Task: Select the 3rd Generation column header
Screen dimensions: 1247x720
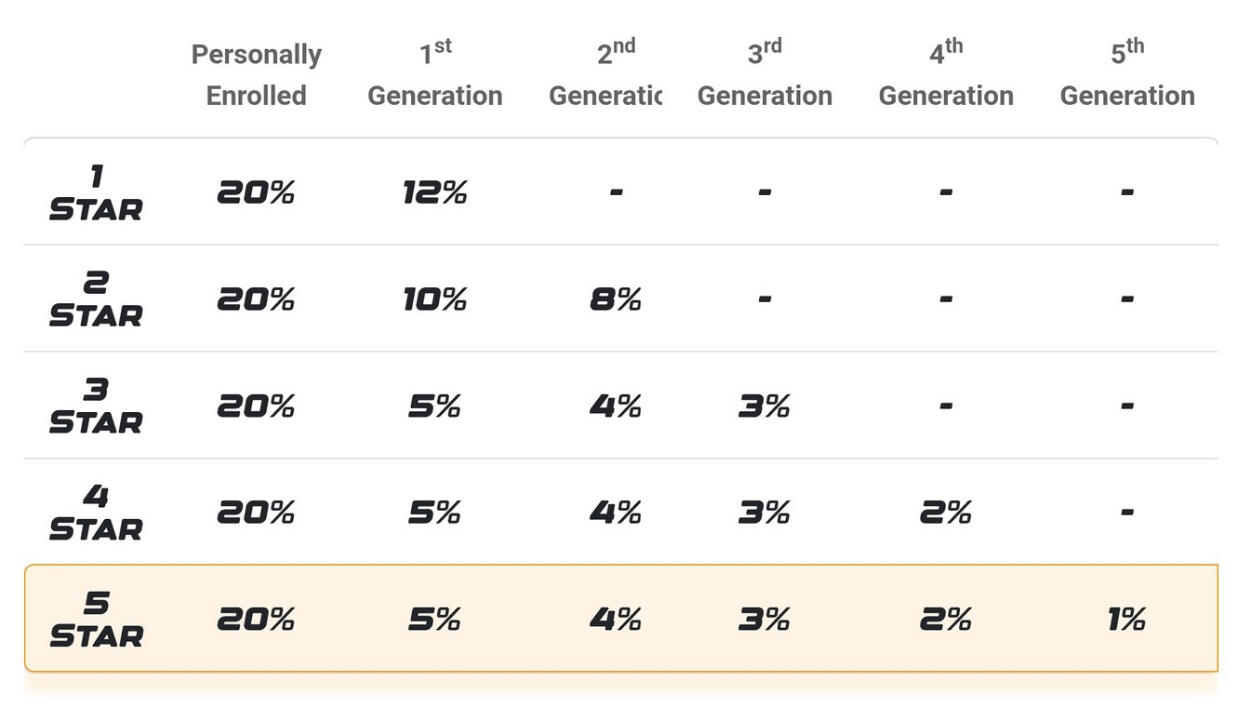Action: tap(765, 75)
